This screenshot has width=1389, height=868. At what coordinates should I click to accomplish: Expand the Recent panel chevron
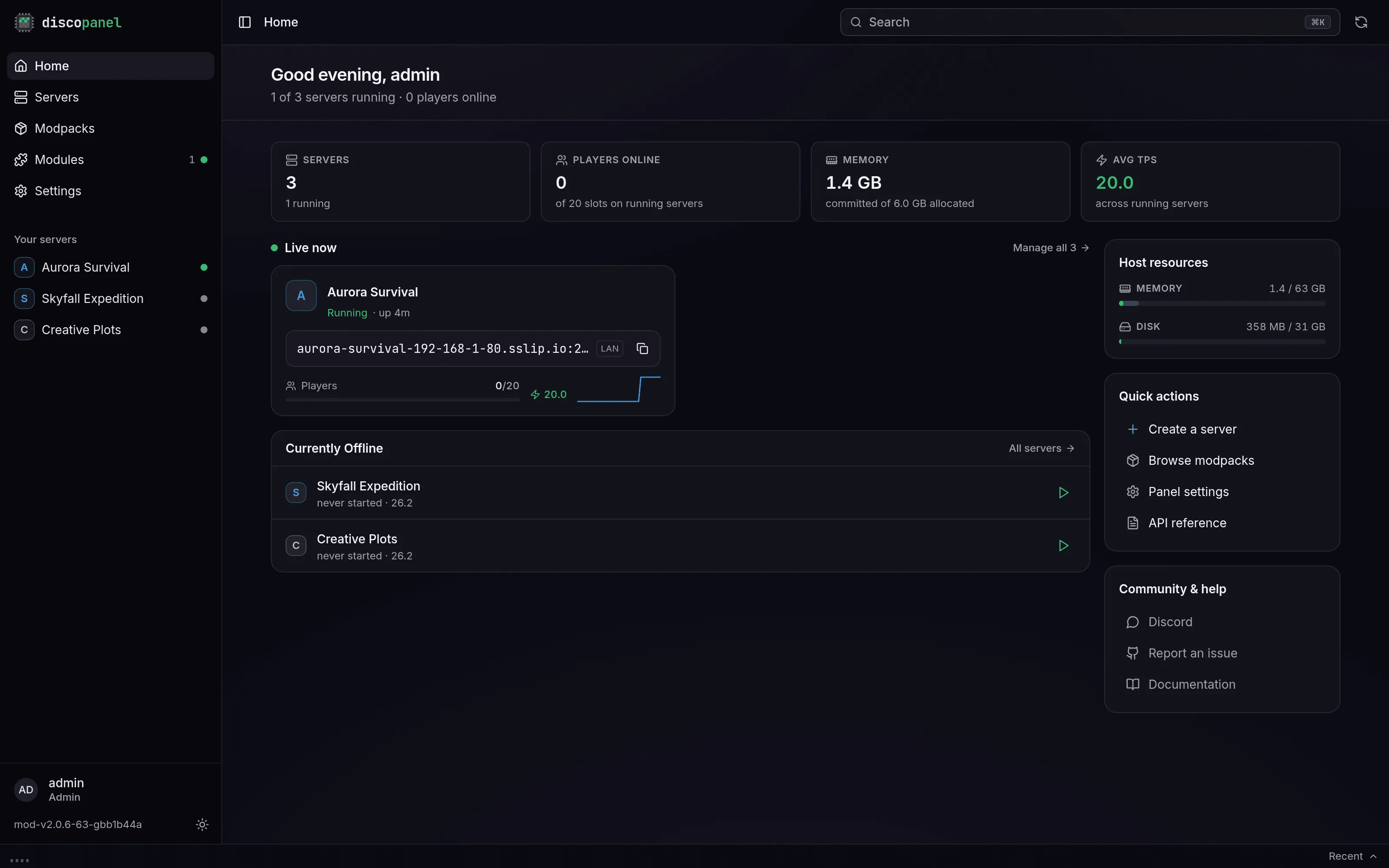[1373, 857]
